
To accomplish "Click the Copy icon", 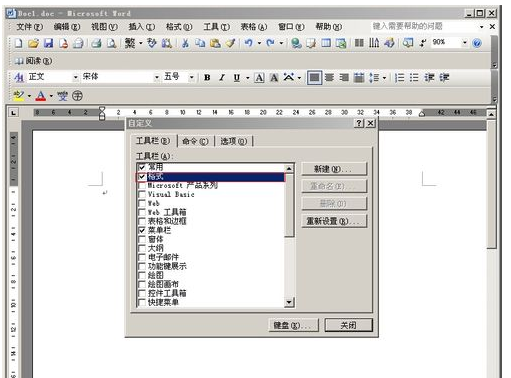I will click(x=200, y=43).
